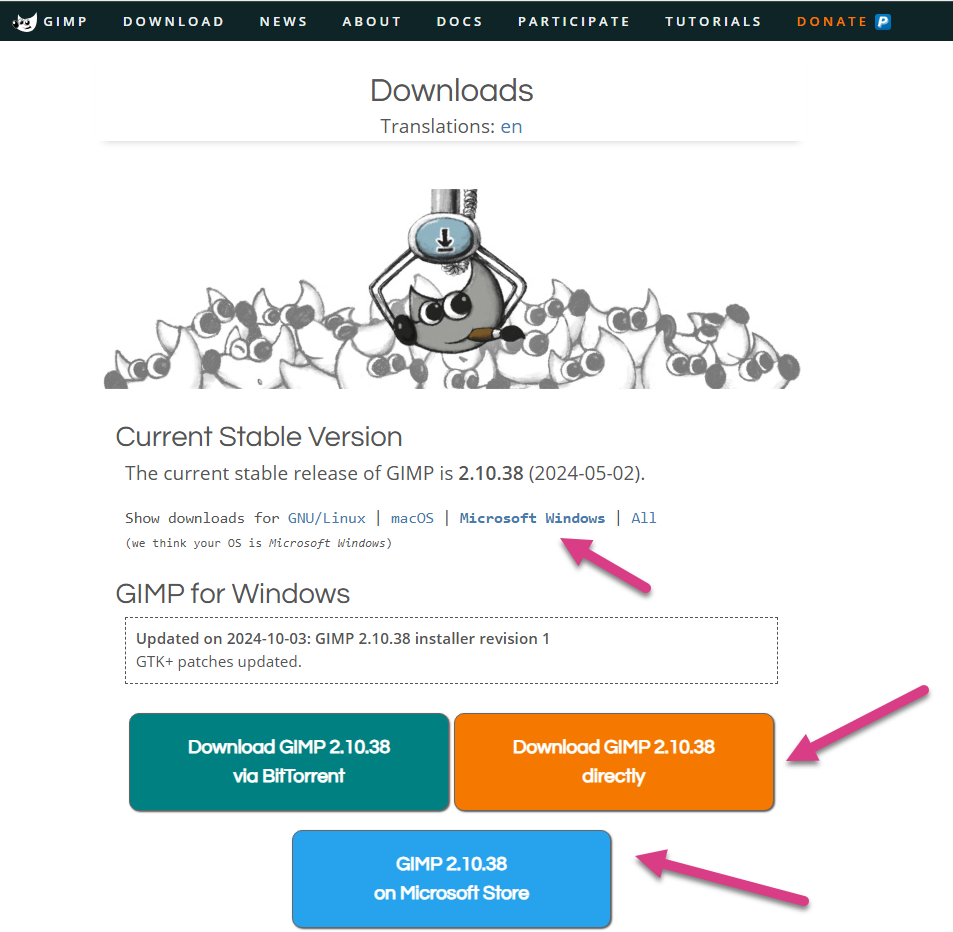The image size is (953, 932).
Task: Go to the News page
Action: coord(283,22)
